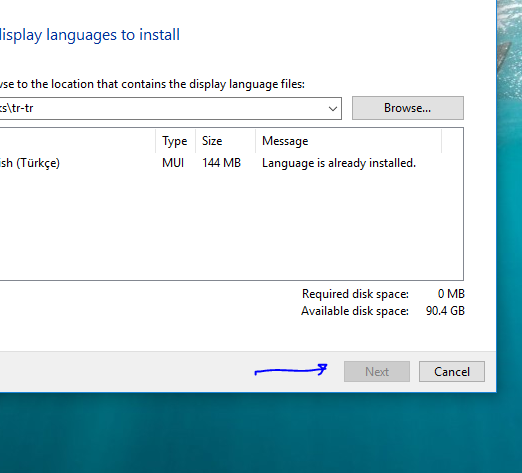Click empty area inside the language list
This screenshot has height=473, width=522.
(x=230, y=227)
